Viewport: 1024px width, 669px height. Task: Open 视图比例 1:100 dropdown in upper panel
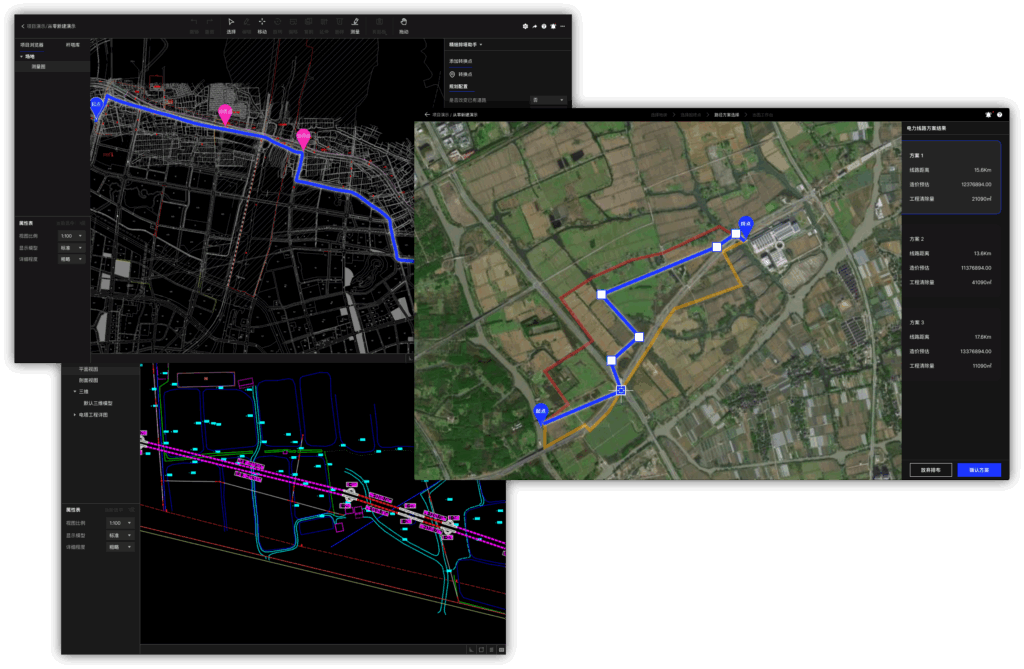(71, 235)
